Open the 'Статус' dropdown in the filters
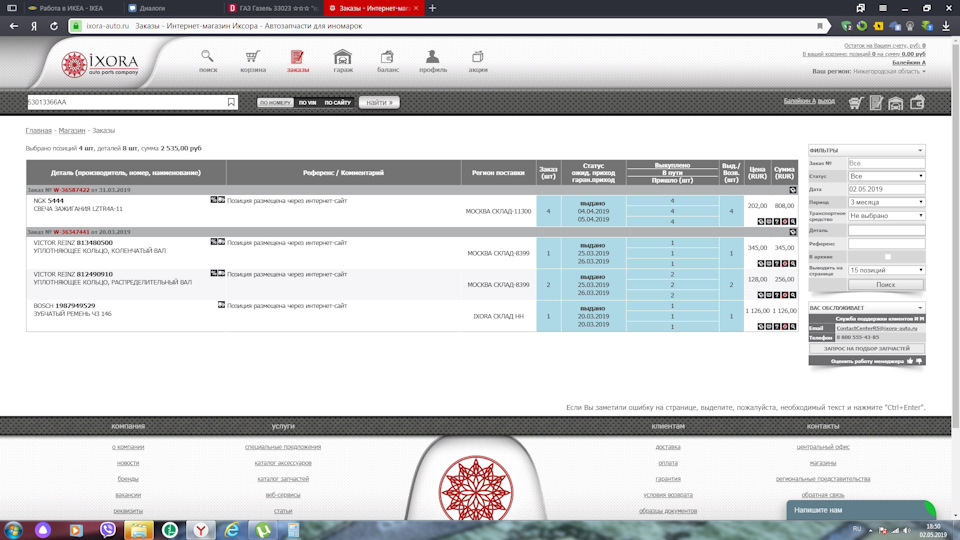960x540 pixels. [886, 176]
